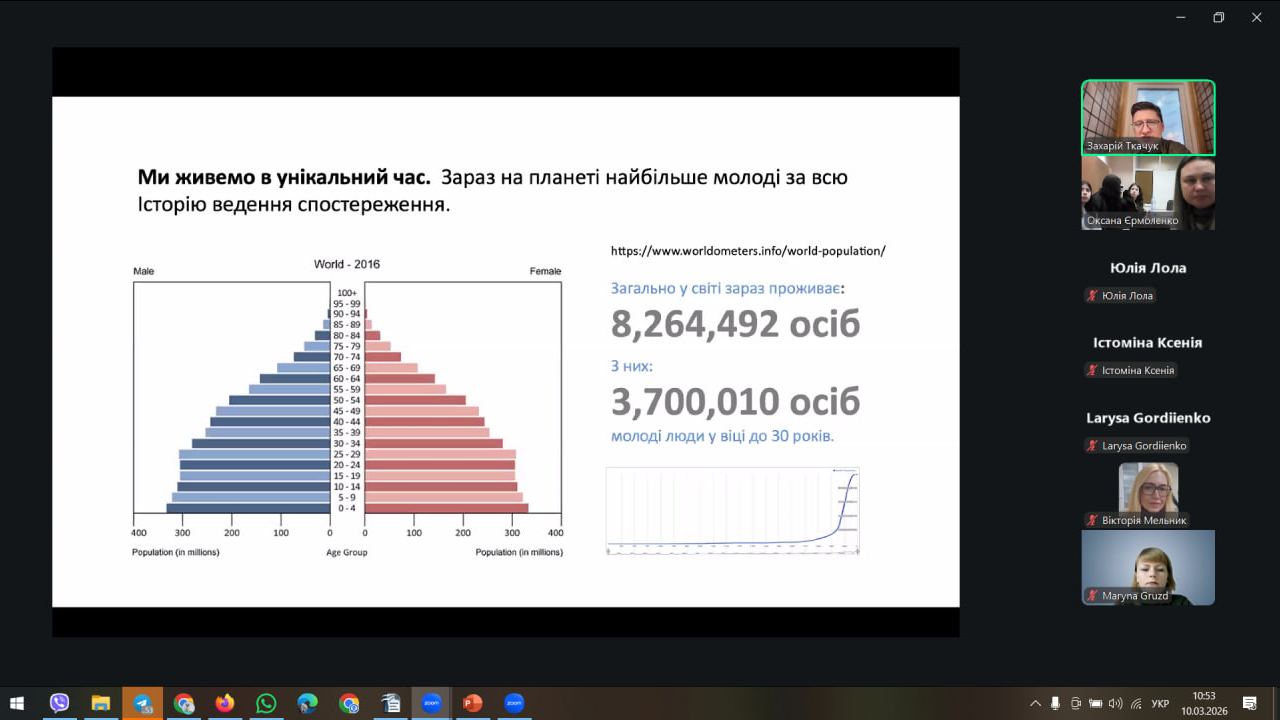Click Maryna Gruzd's video tile

(x=1147, y=567)
